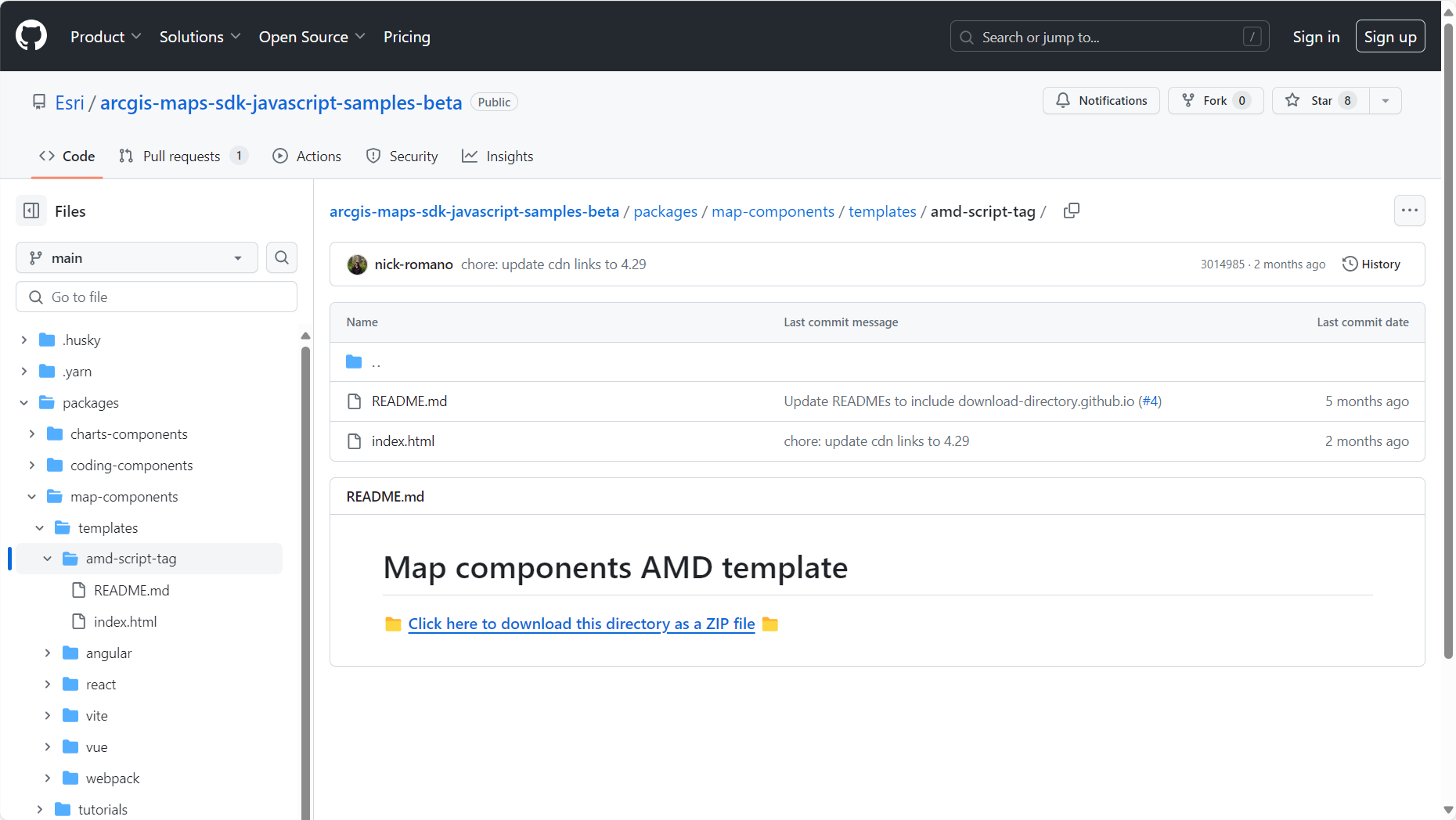This screenshot has height=820, width=1456.
Task: Open the Esri organization link
Action: pos(70,102)
